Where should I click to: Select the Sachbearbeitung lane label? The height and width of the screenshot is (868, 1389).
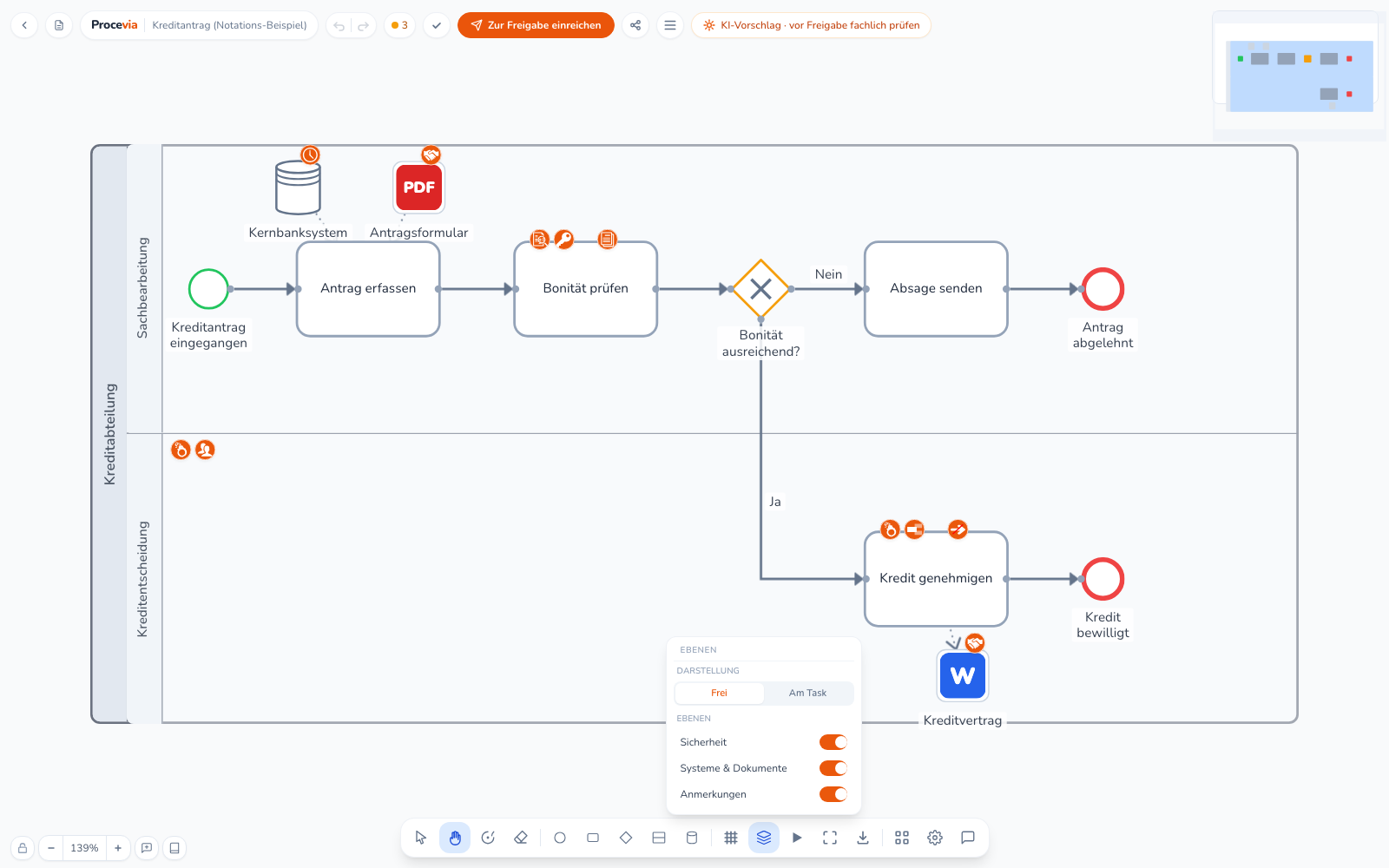click(x=143, y=288)
